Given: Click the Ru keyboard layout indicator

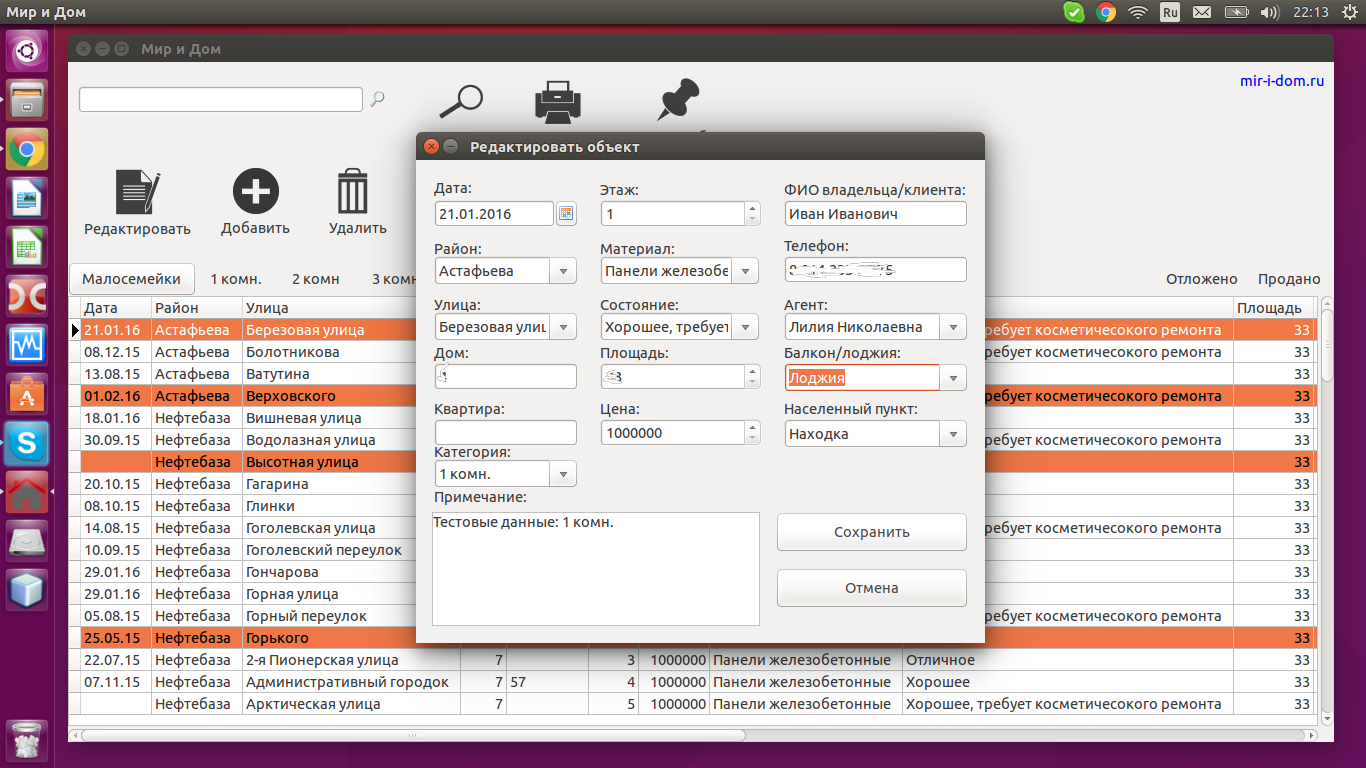Looking at the screenshot, I should [x=1170, y=12].
